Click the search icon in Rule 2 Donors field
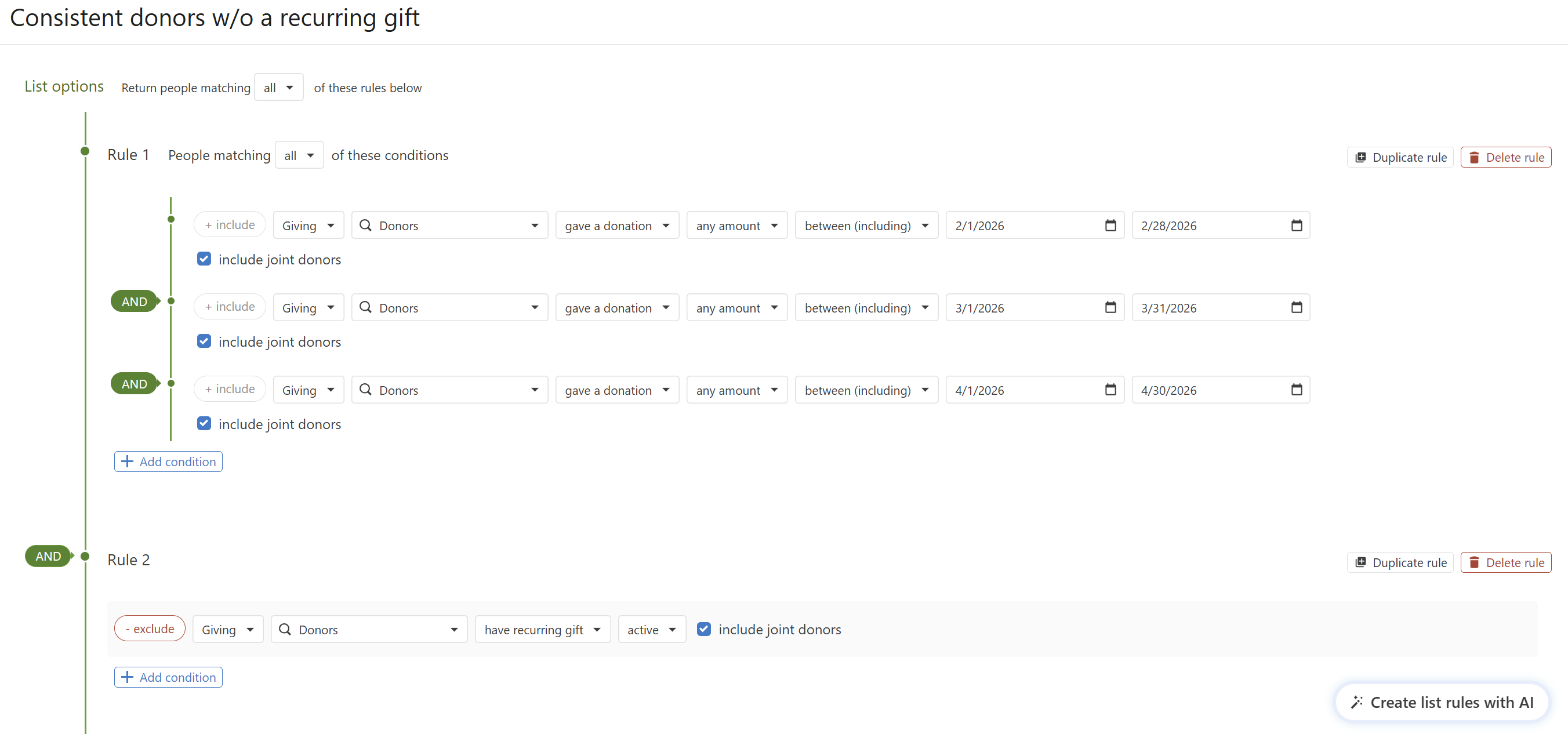 click(285, 629)
